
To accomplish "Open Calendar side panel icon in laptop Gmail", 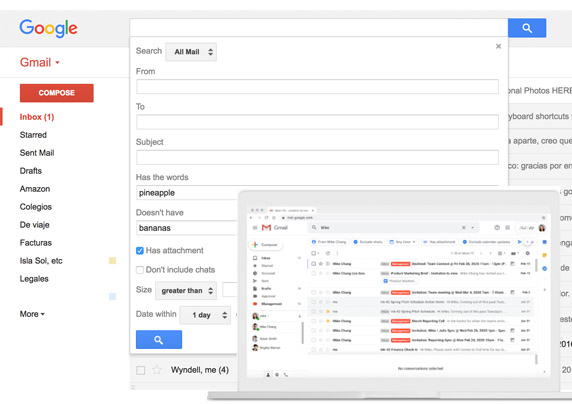I will point(545,242).
